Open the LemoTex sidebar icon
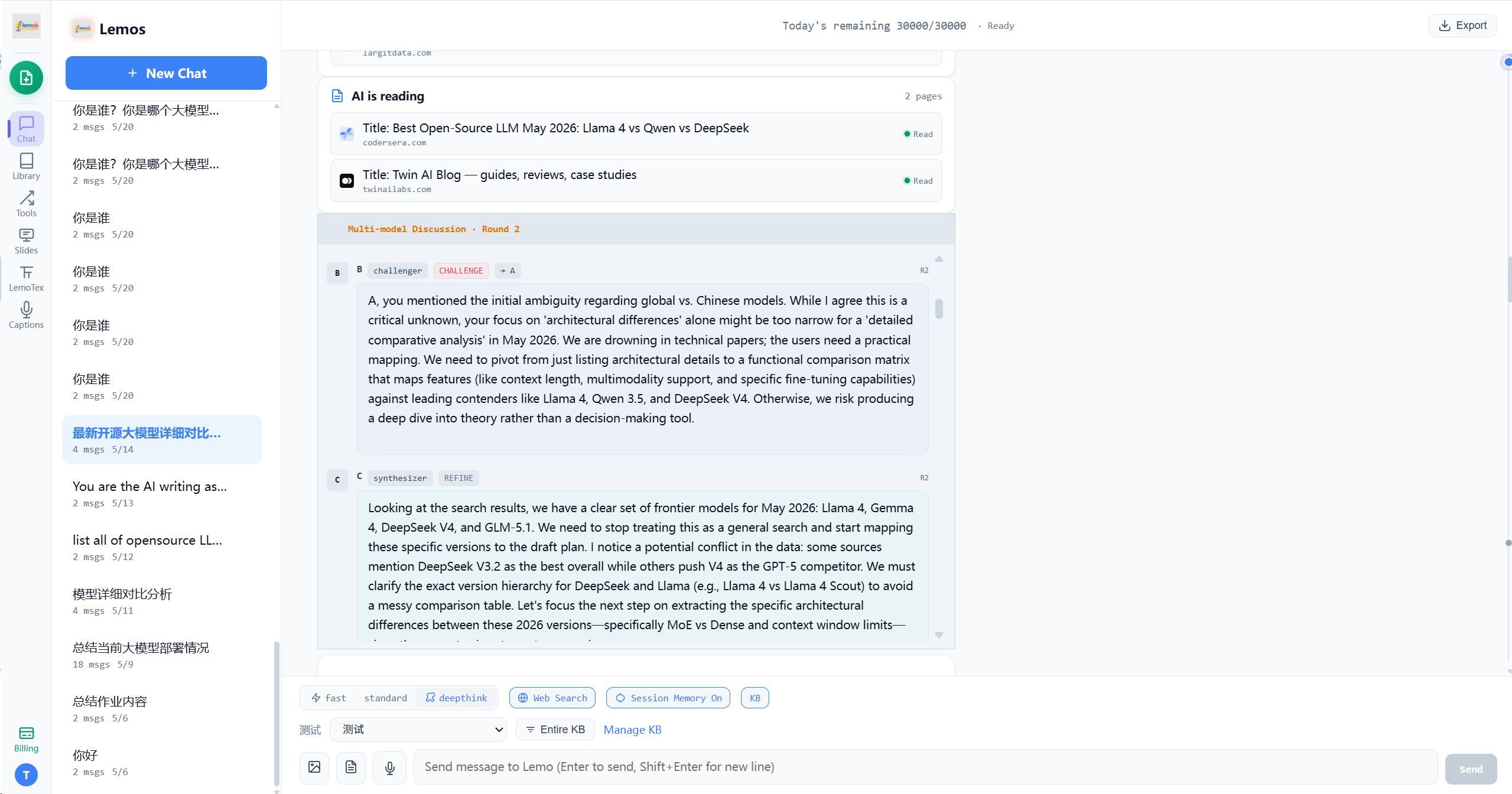 [26, 278]
